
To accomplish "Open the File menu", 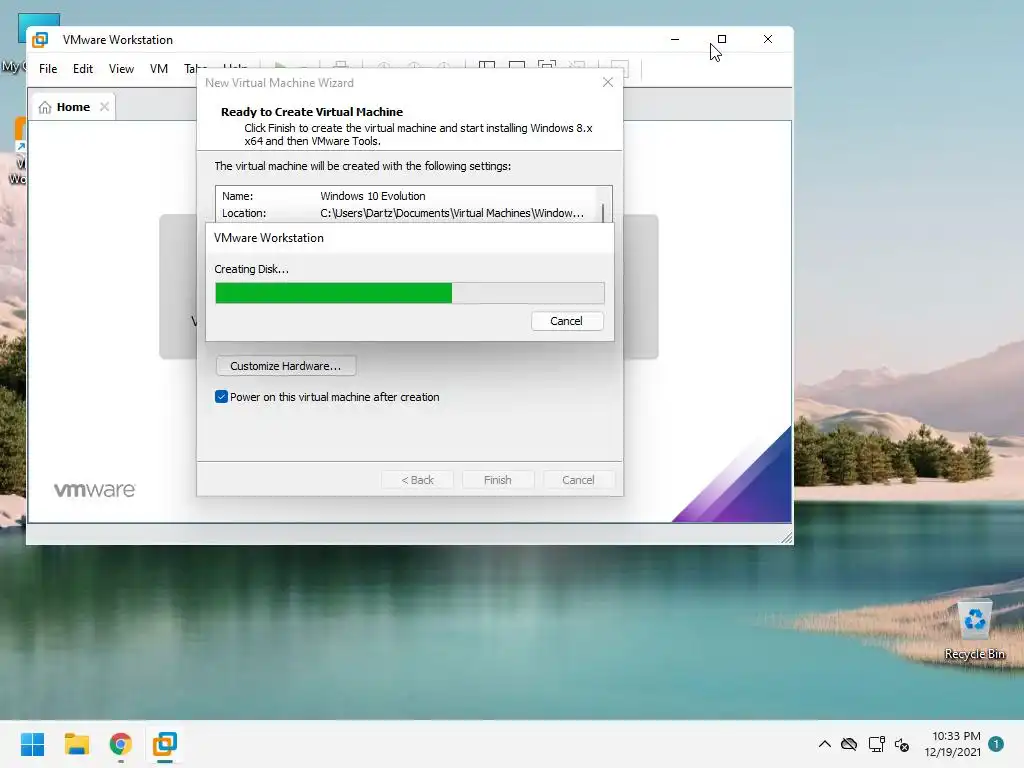I will (48, 69).
